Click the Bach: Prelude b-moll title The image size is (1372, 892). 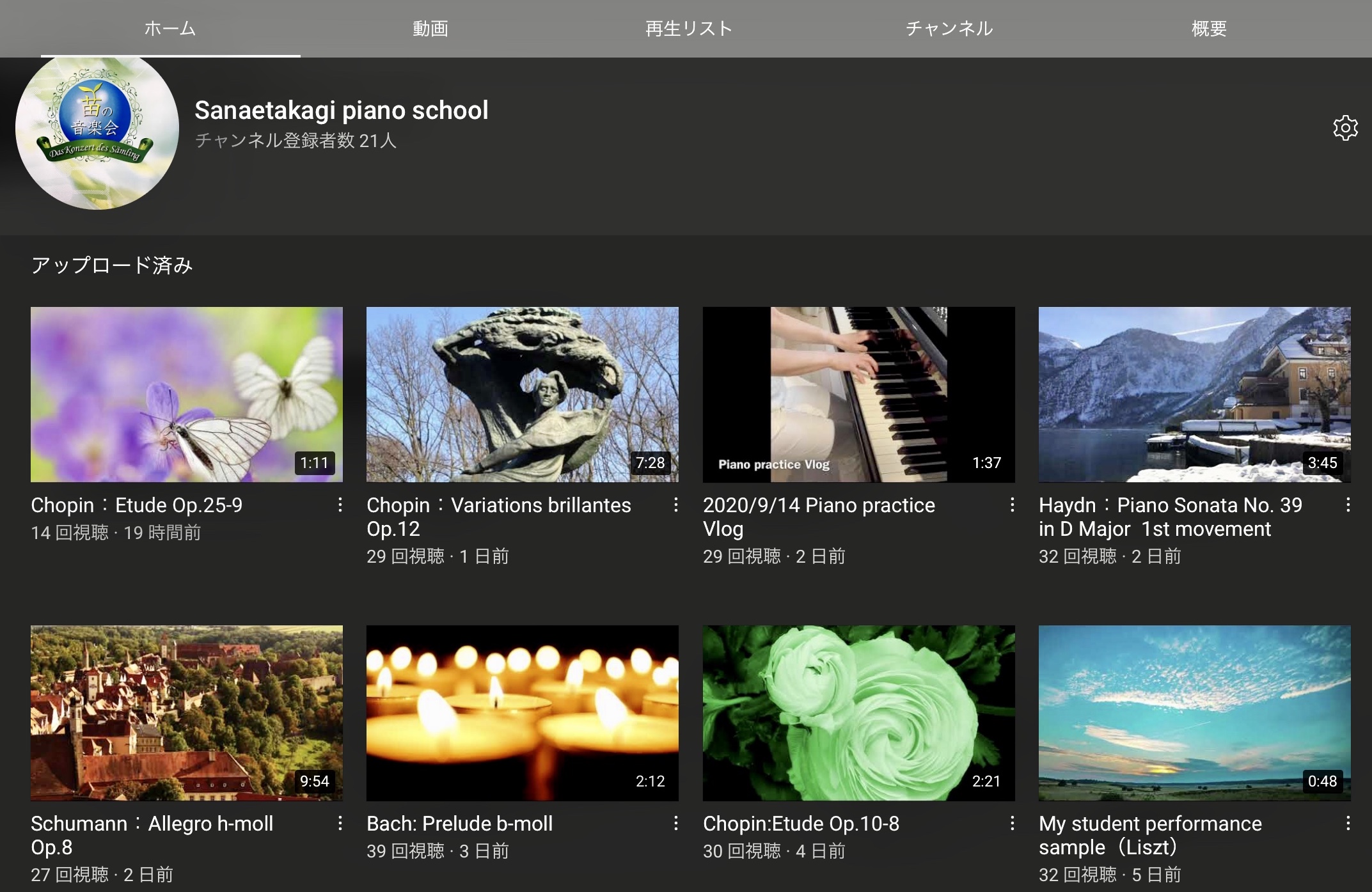pyautogui.click(x=459, y=824)
